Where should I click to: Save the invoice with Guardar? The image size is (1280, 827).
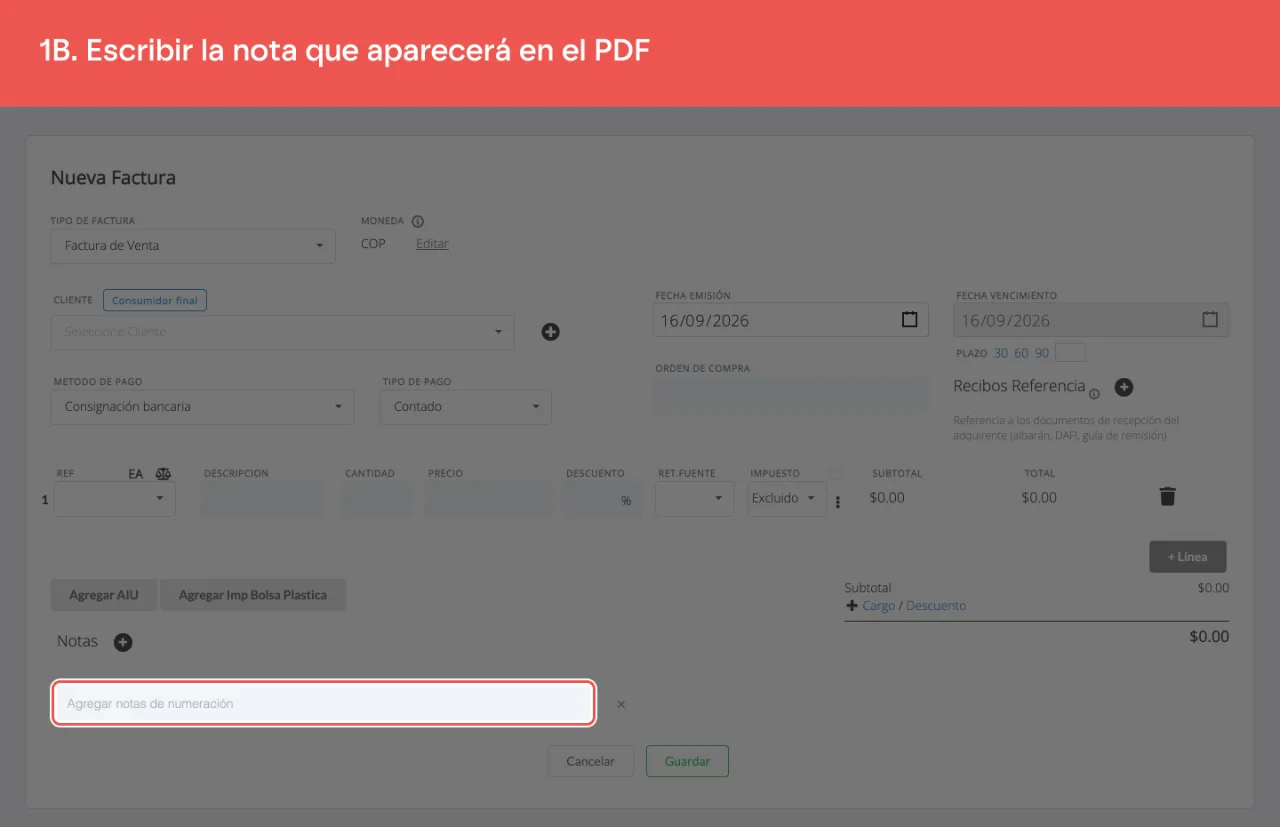pos(688,761)
